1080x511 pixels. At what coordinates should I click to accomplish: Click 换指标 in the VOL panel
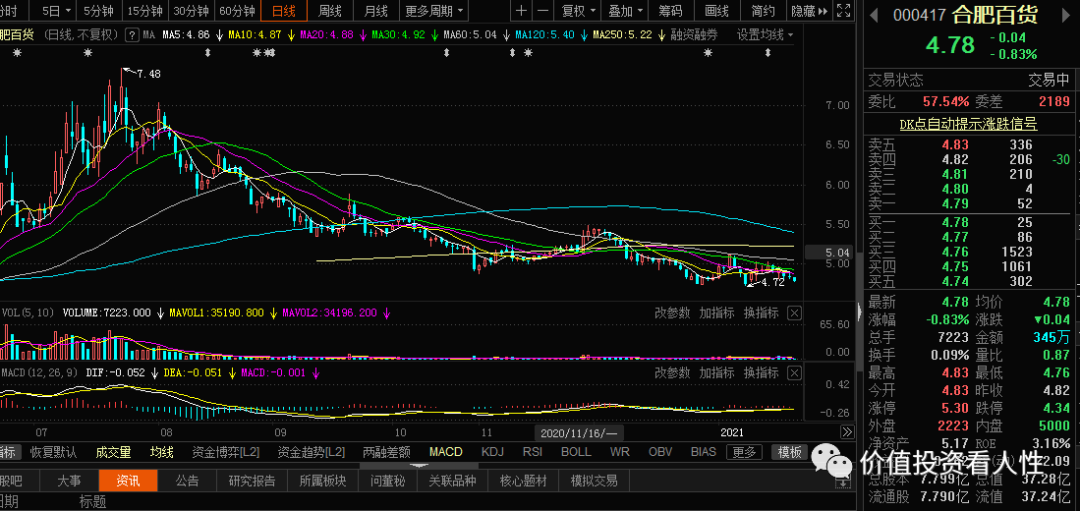coord(761,313)
